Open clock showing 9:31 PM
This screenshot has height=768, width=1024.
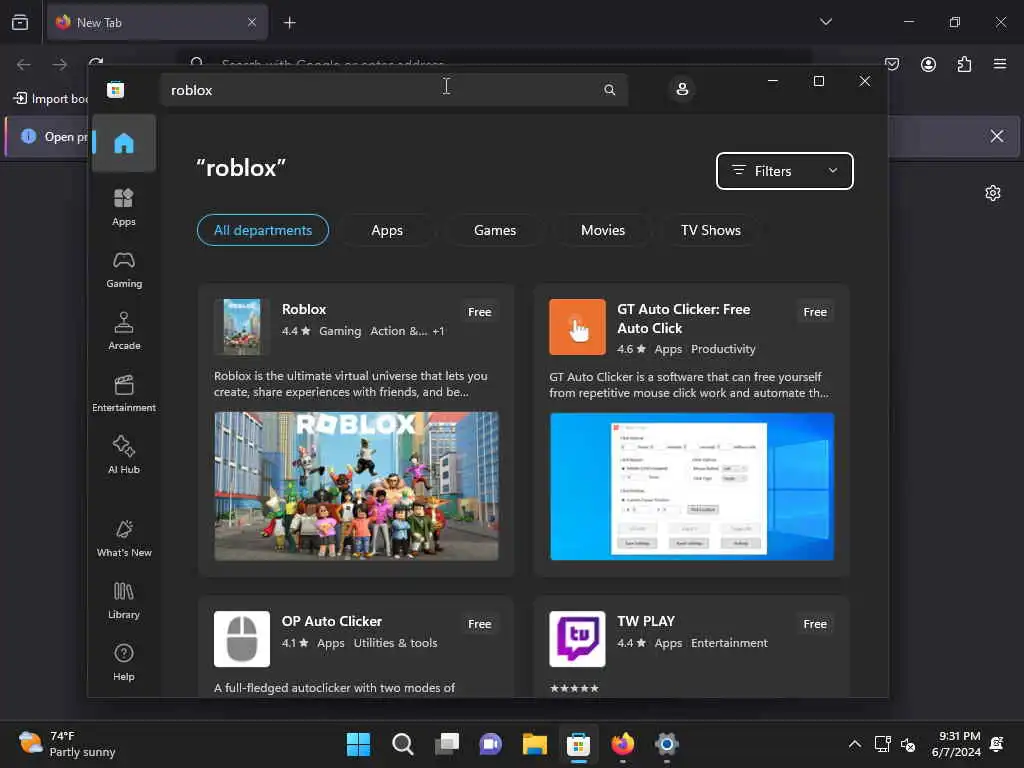click(956, 744)
